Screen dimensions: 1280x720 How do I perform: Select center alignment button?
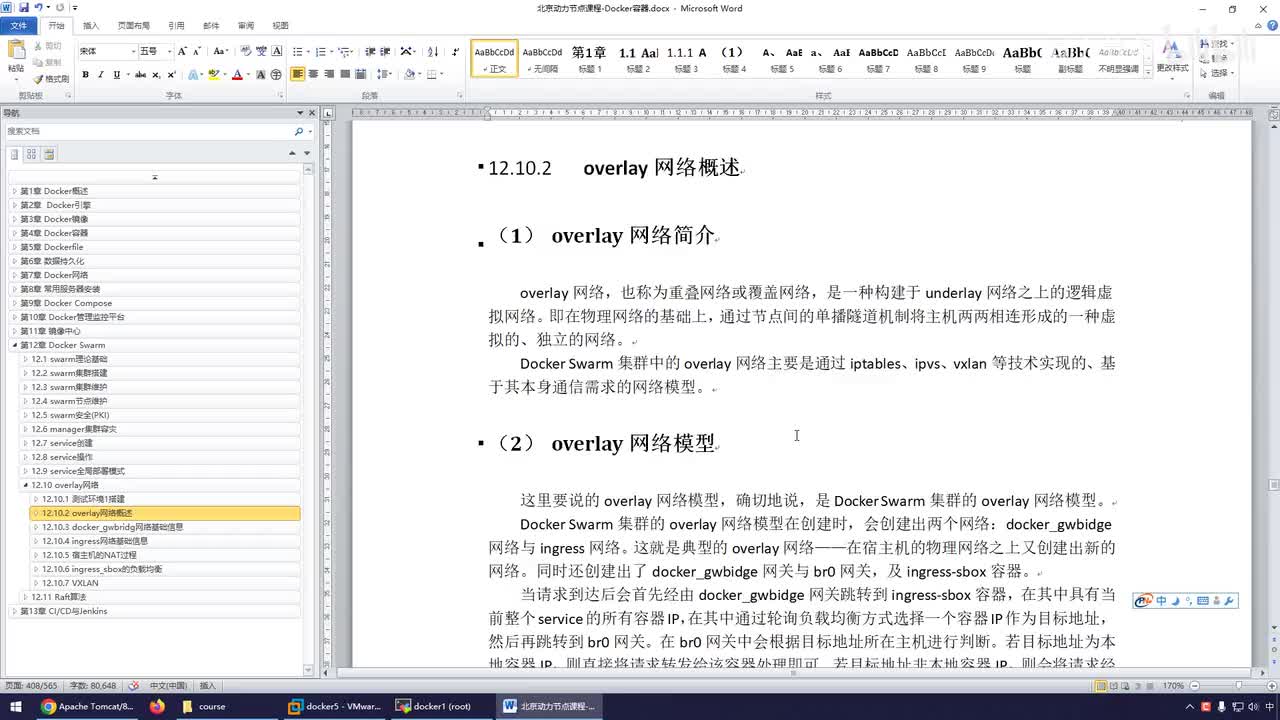click(x=314, y=74)
